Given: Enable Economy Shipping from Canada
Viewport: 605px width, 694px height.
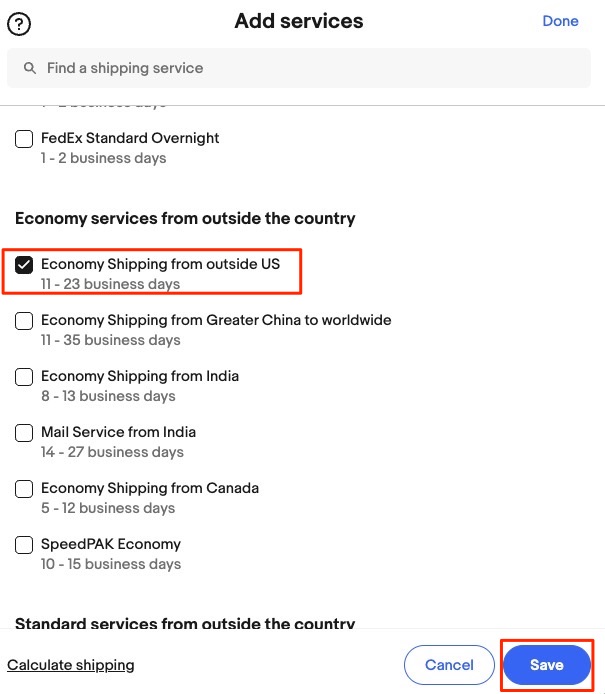Looking at the screenshot, I should coord(24,489).
